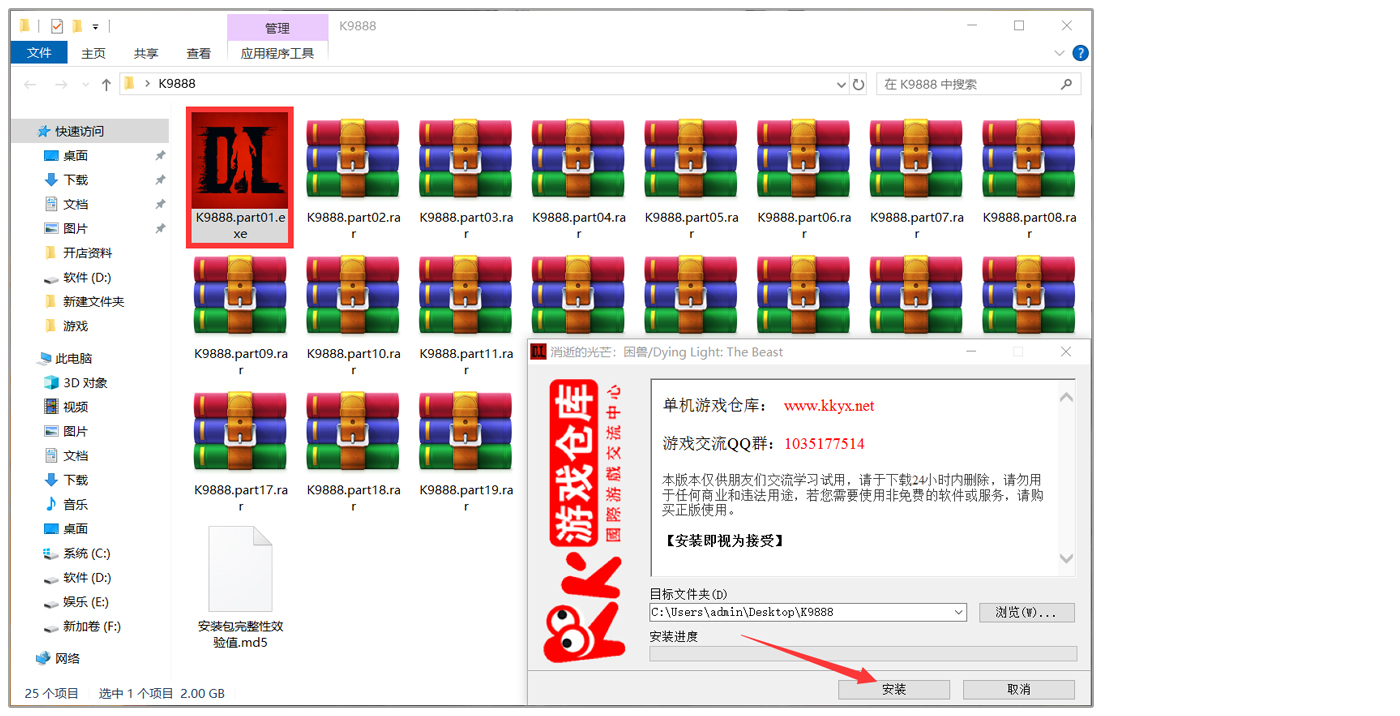1400x716 pixels.
Task: Click the search magnifier icon
Action: pos(1067,85)
